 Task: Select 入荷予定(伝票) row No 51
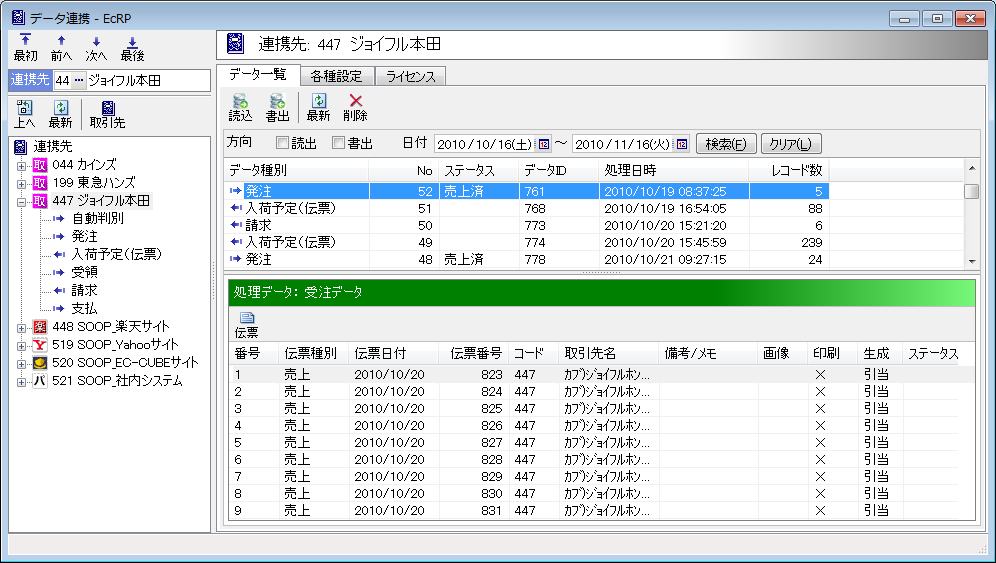coord(528,208)
